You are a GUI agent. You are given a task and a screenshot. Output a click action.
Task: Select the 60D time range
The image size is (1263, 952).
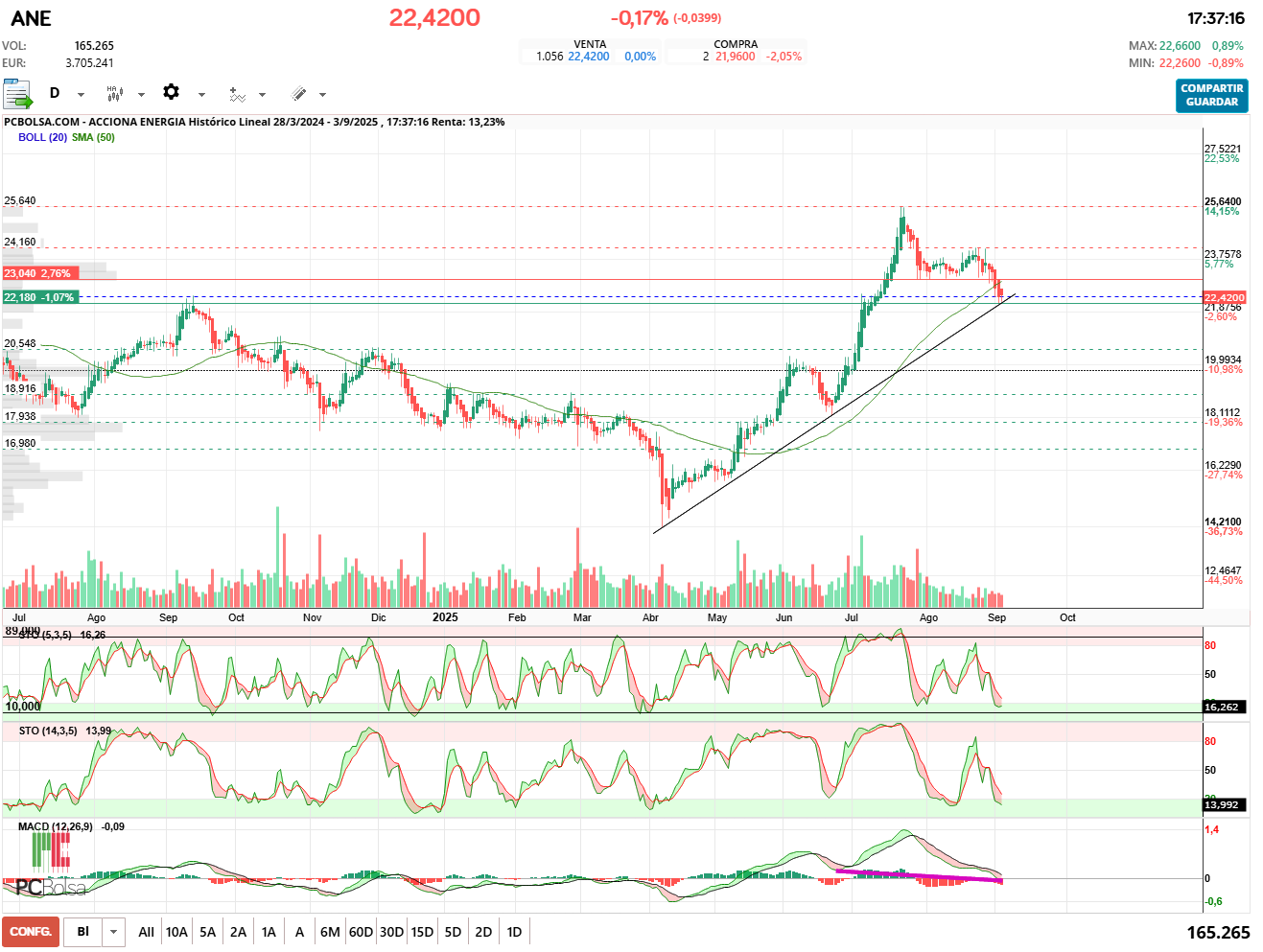tap(361, 932)
